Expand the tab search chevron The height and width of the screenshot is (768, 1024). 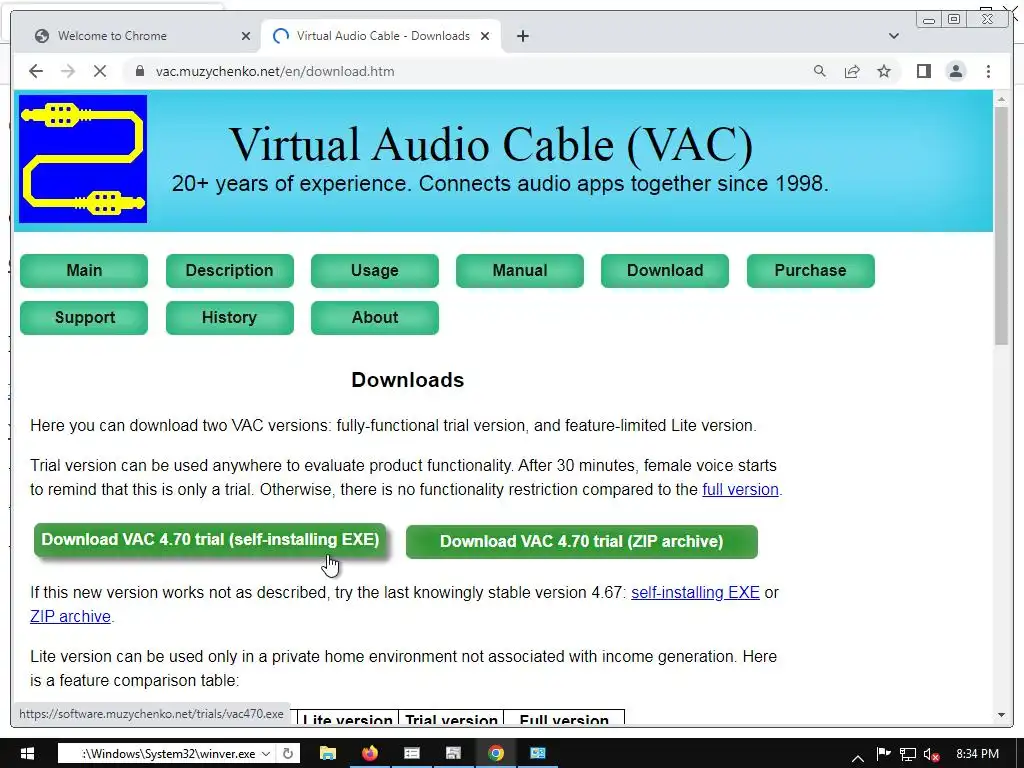click(893, 36)
